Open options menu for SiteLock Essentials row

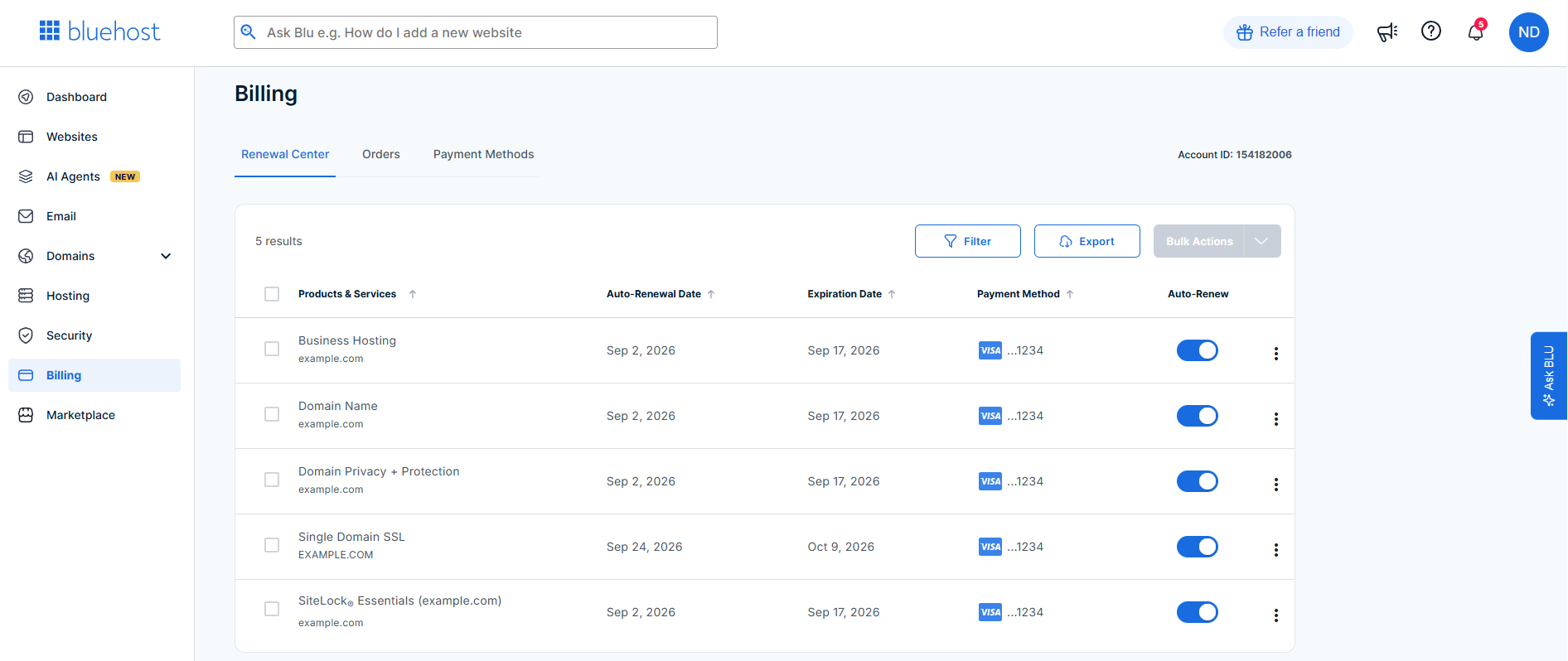click(1276, 615)
